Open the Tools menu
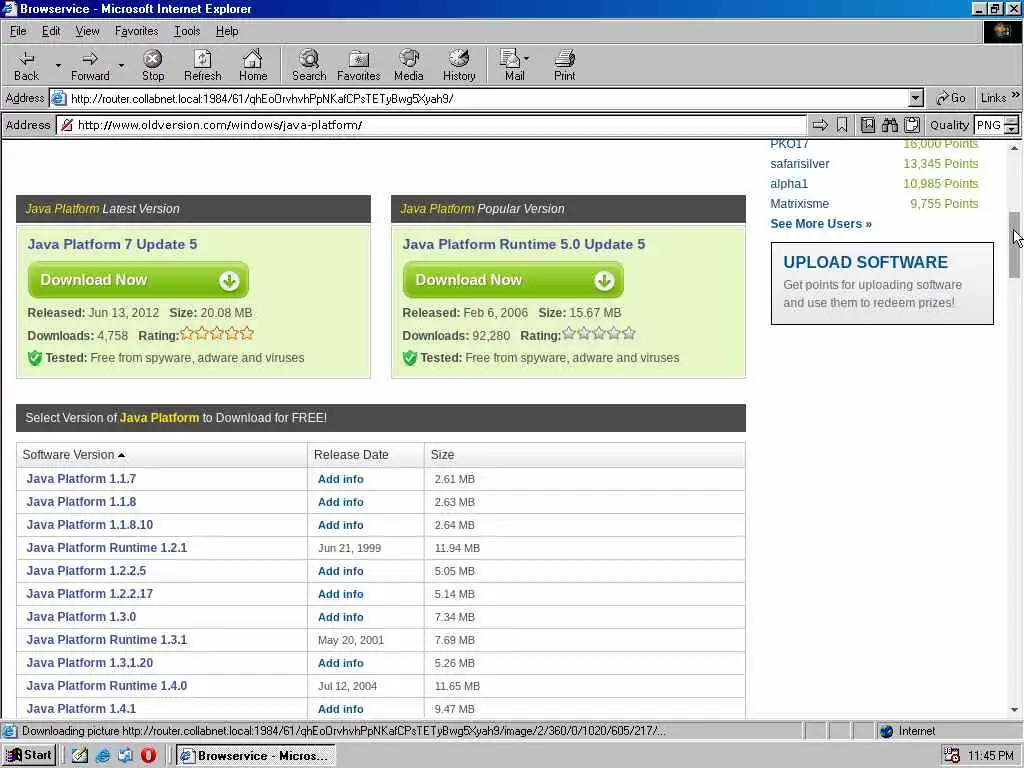The height and width of the screenshot is (768, 1024). point(187,31)
